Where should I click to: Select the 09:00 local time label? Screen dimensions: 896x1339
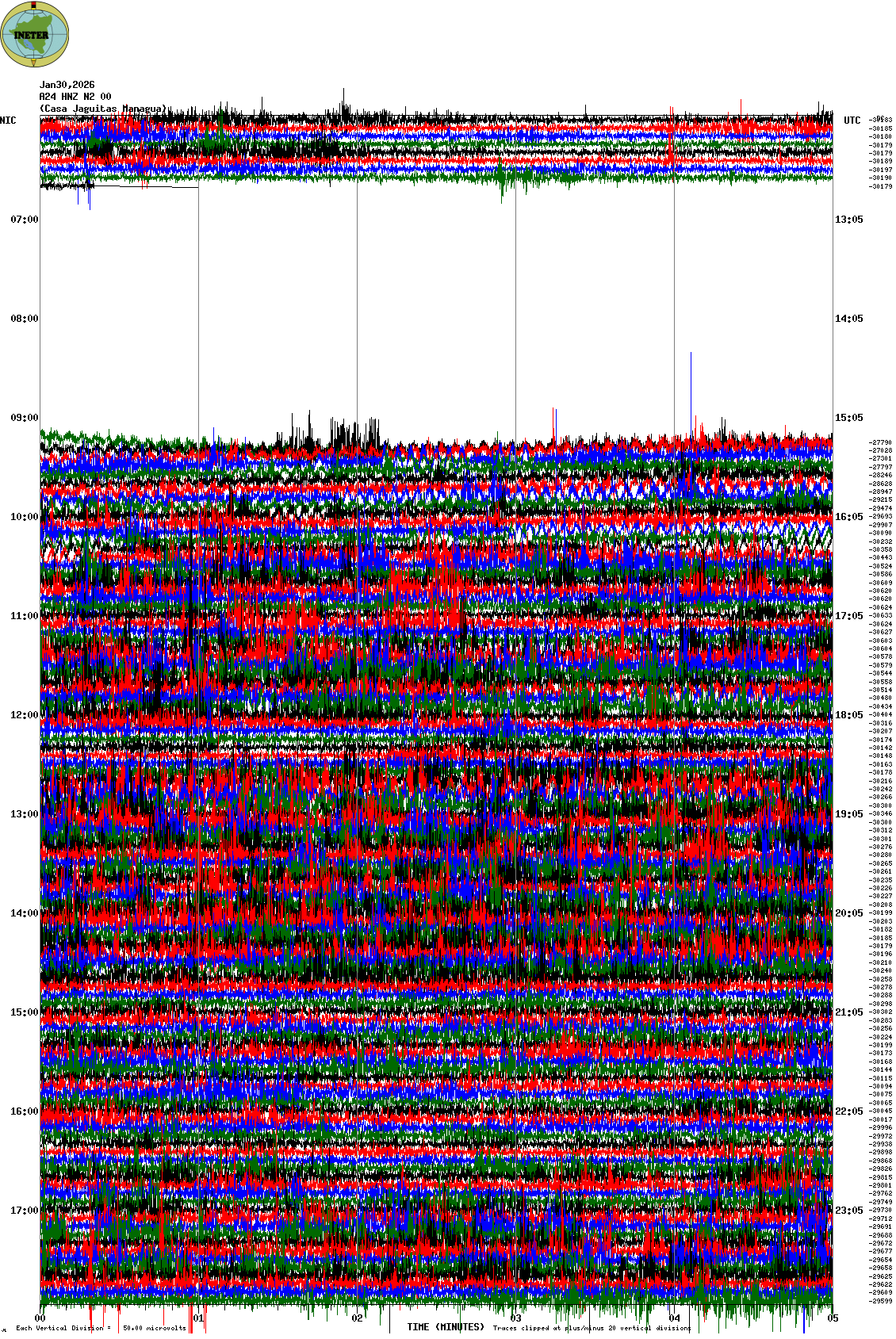click(25, 418)
